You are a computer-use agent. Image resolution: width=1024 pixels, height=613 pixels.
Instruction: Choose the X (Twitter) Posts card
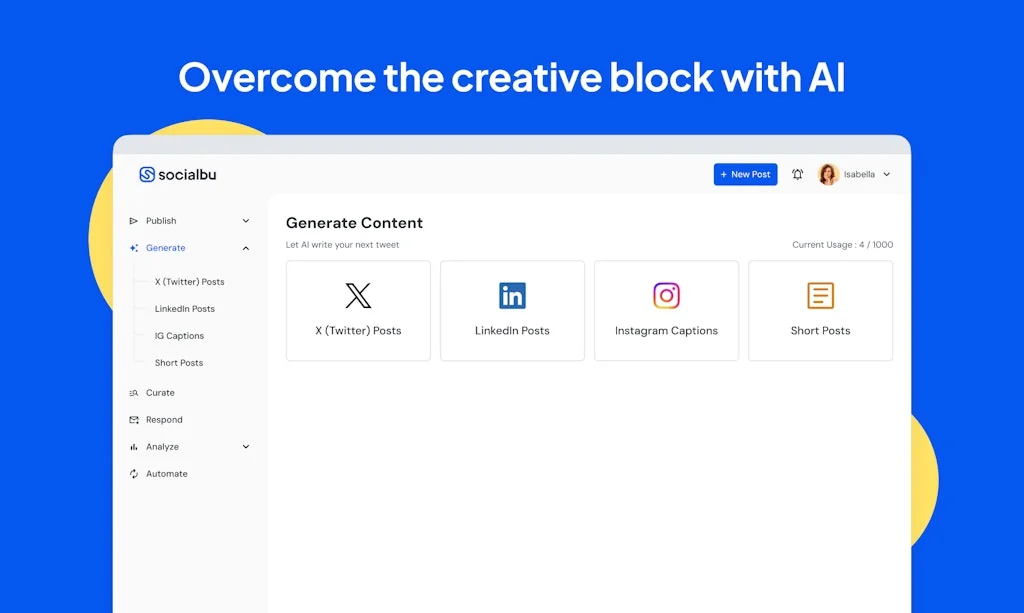point(358,311)
